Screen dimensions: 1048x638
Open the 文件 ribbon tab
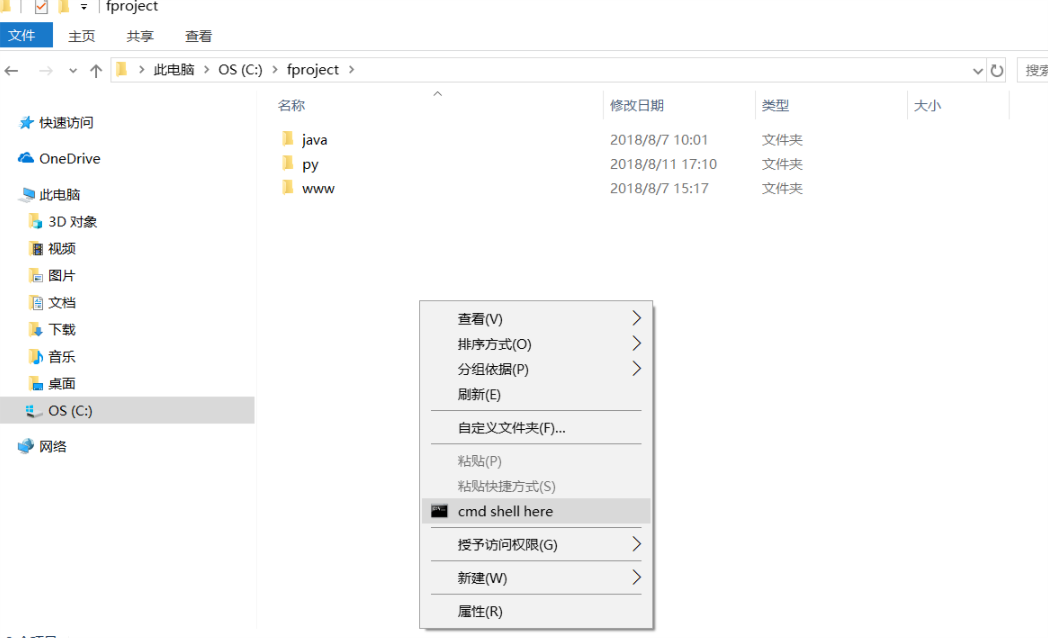pyautogui.click(x=22, y=36)
